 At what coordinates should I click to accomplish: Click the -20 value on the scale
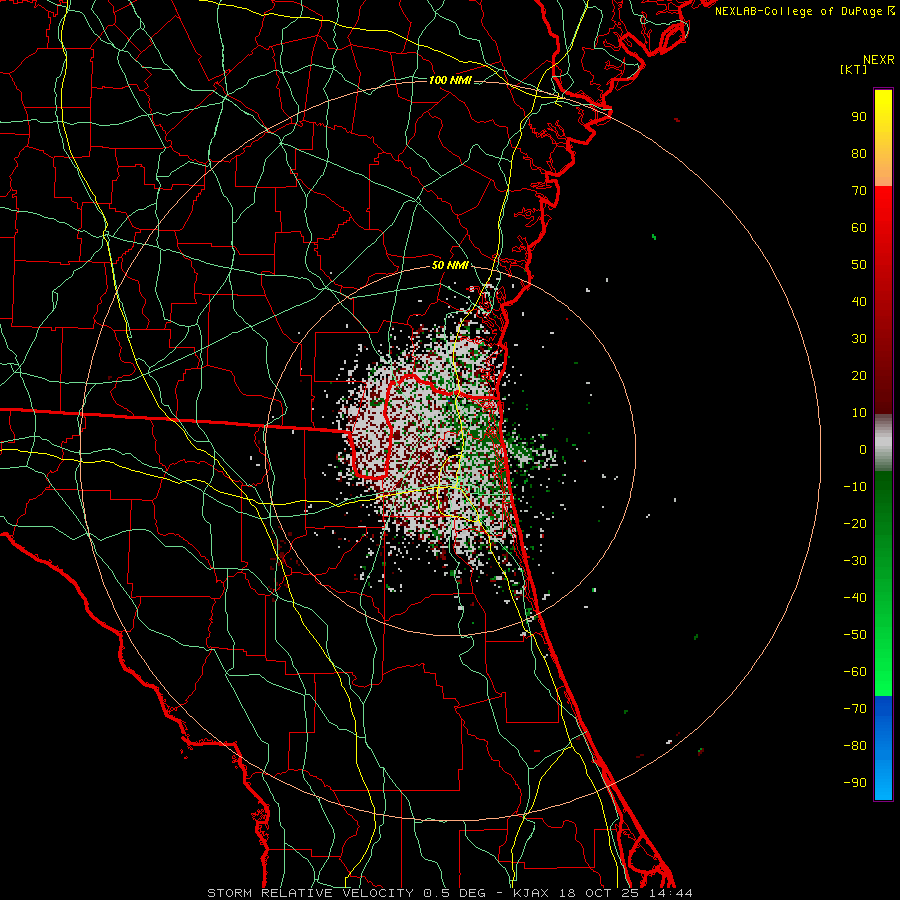(x=855, y=524)
